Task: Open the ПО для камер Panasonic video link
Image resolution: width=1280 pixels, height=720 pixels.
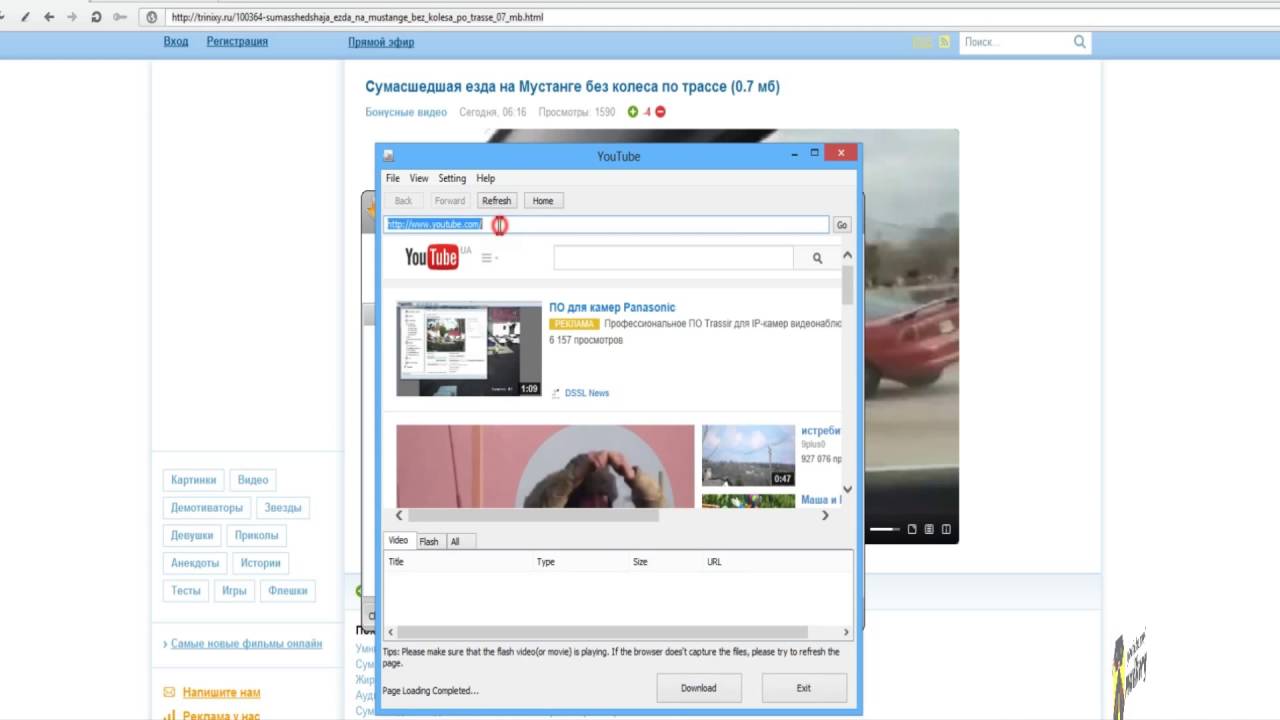Action: pos(612,307)
